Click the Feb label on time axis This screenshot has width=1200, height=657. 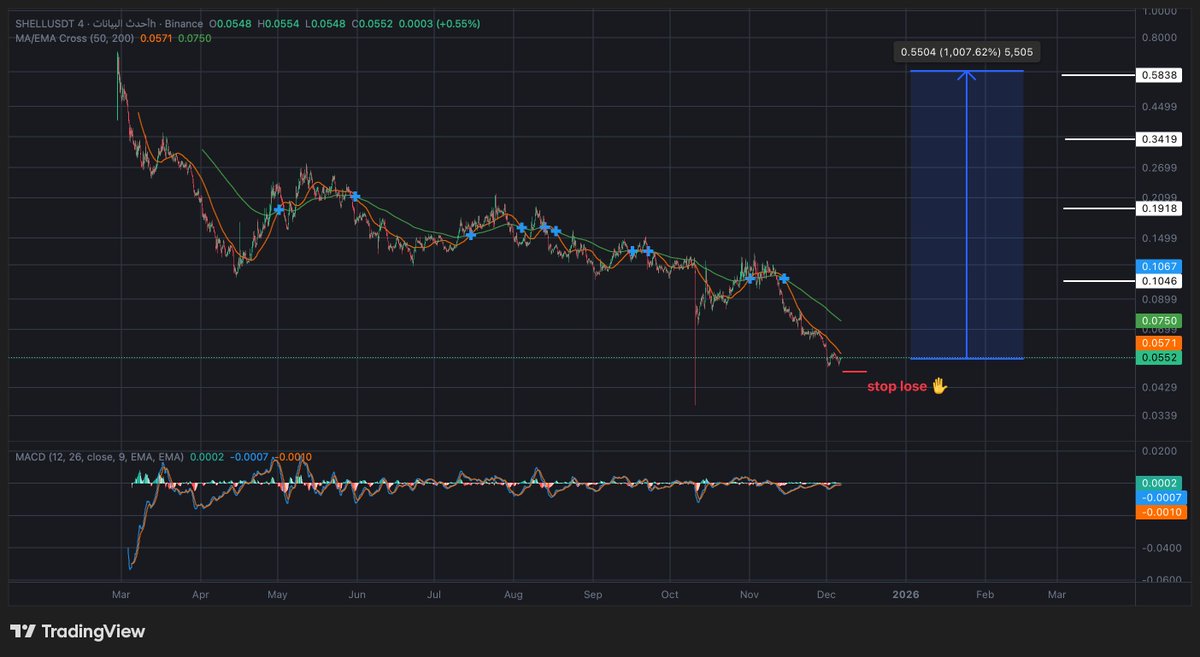pyautogui.click(x=985, y=593)
